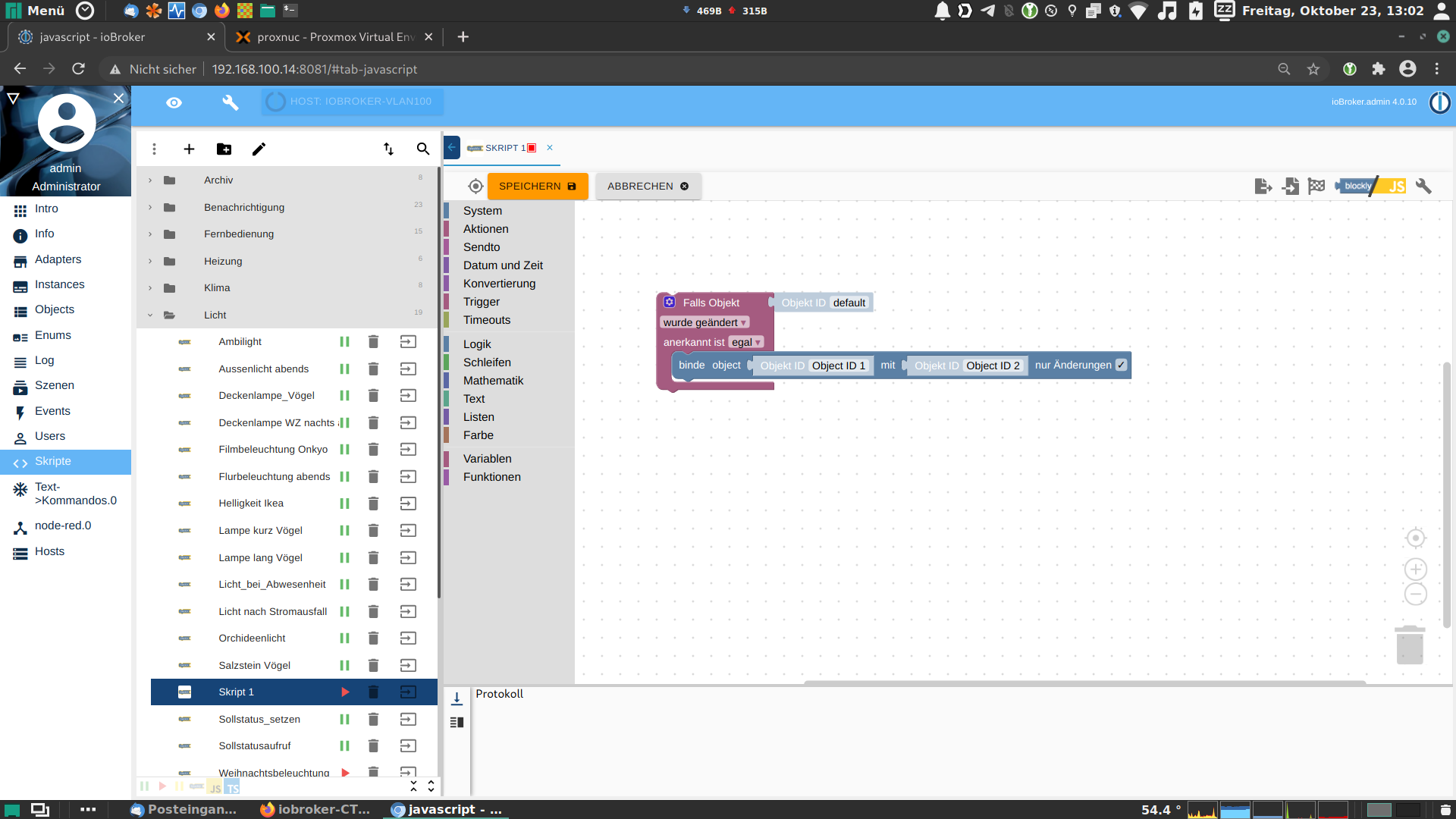Viewport: 1456px width, 819px height.
Task: Pause the Sollstatus_setzen script
Action: coord(344,720)
